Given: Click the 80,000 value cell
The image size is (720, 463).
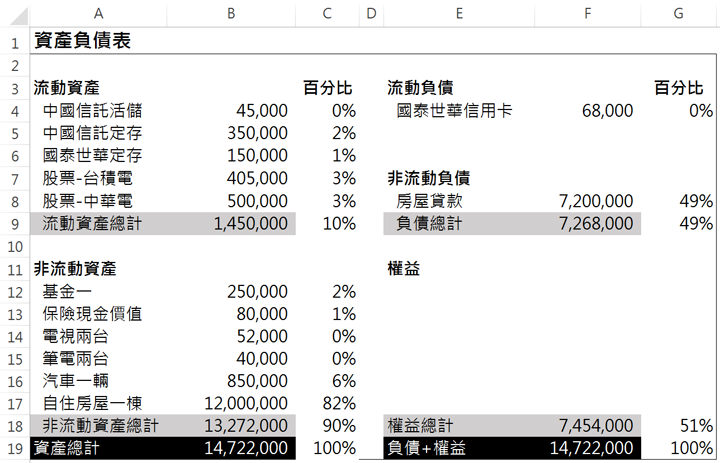Looking at the screenshot, I should [x=231, y=314].
